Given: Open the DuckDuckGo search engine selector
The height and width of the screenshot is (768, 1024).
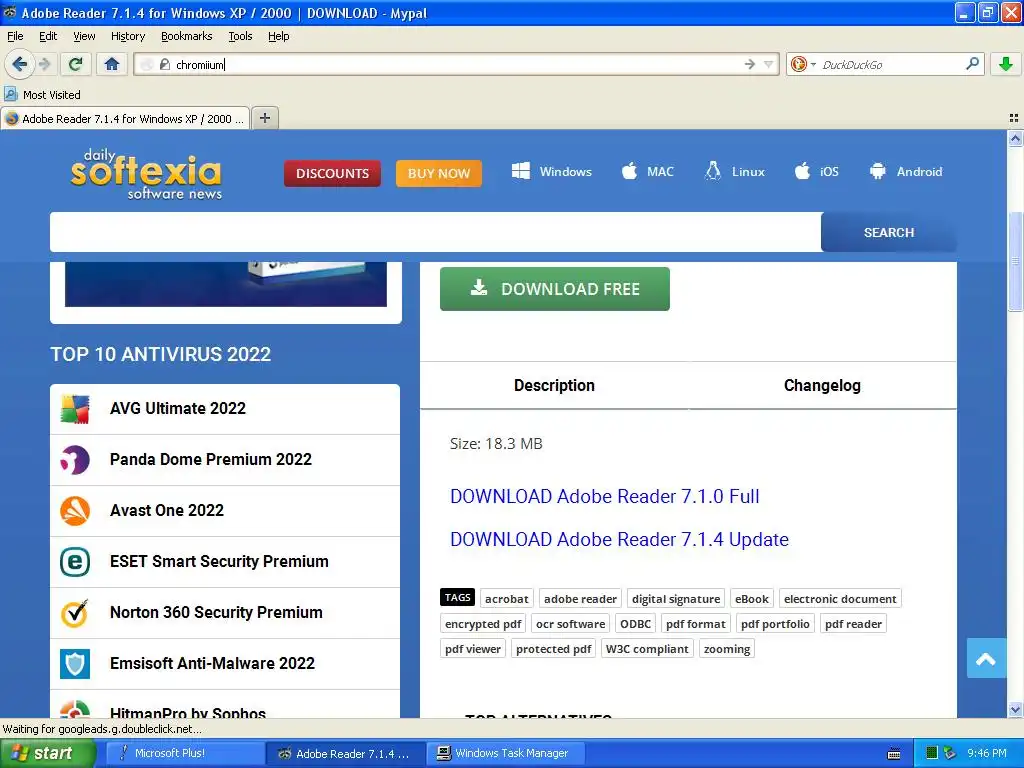Looking at the screenshot, I should (803, 64).
